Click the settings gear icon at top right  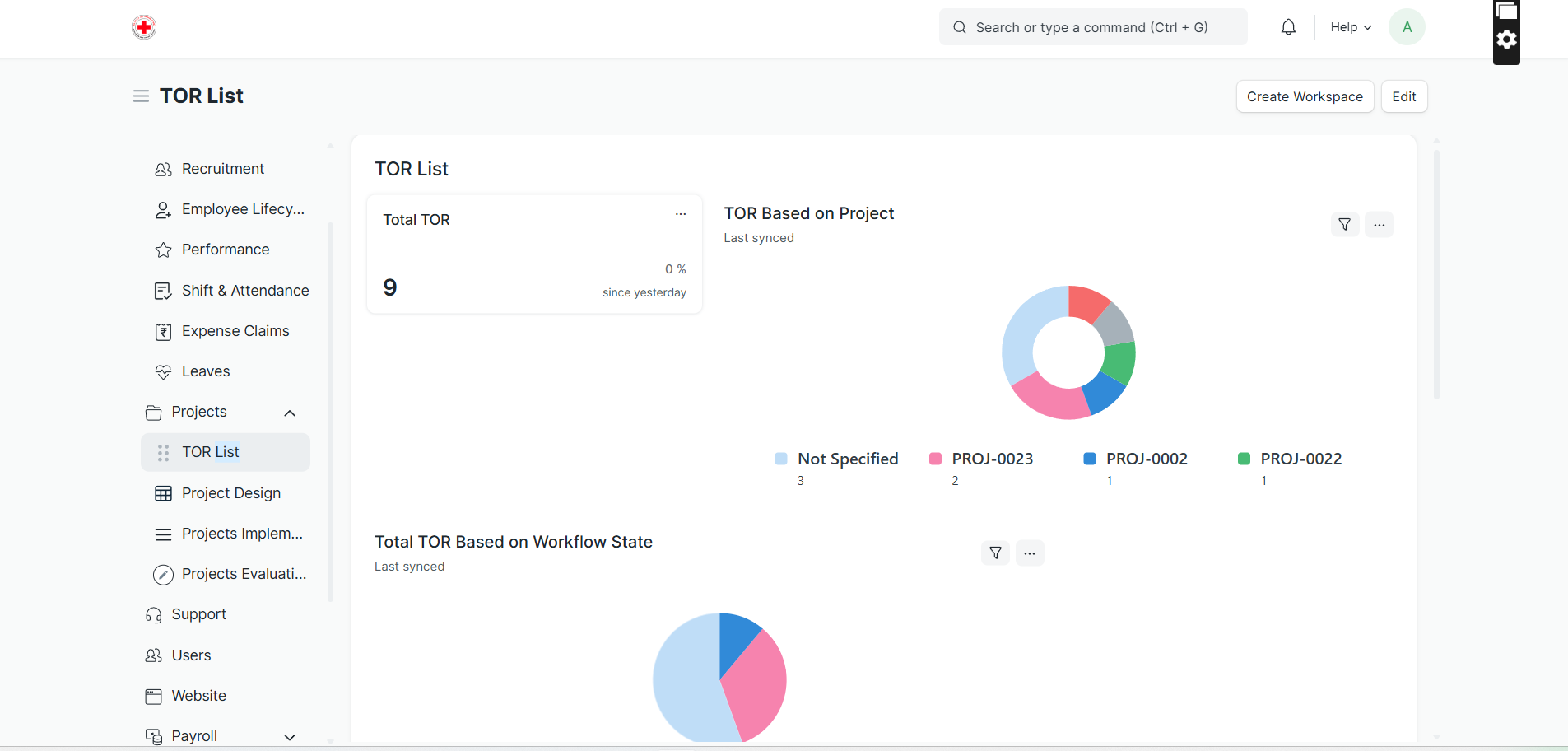(x=1506, y=40)
